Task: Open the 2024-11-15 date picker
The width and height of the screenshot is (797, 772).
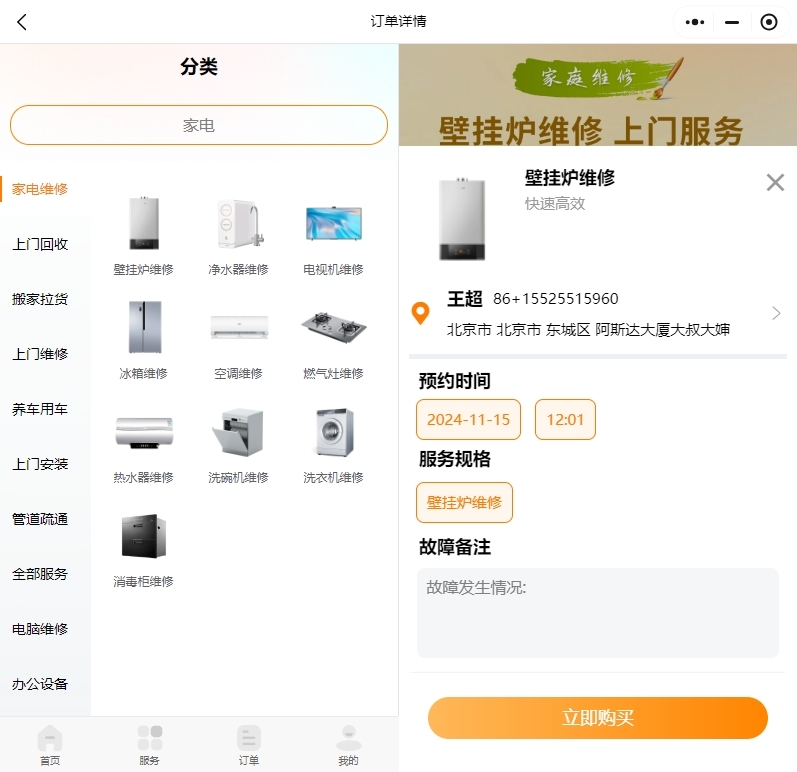Action: click(x=468, y=420)
